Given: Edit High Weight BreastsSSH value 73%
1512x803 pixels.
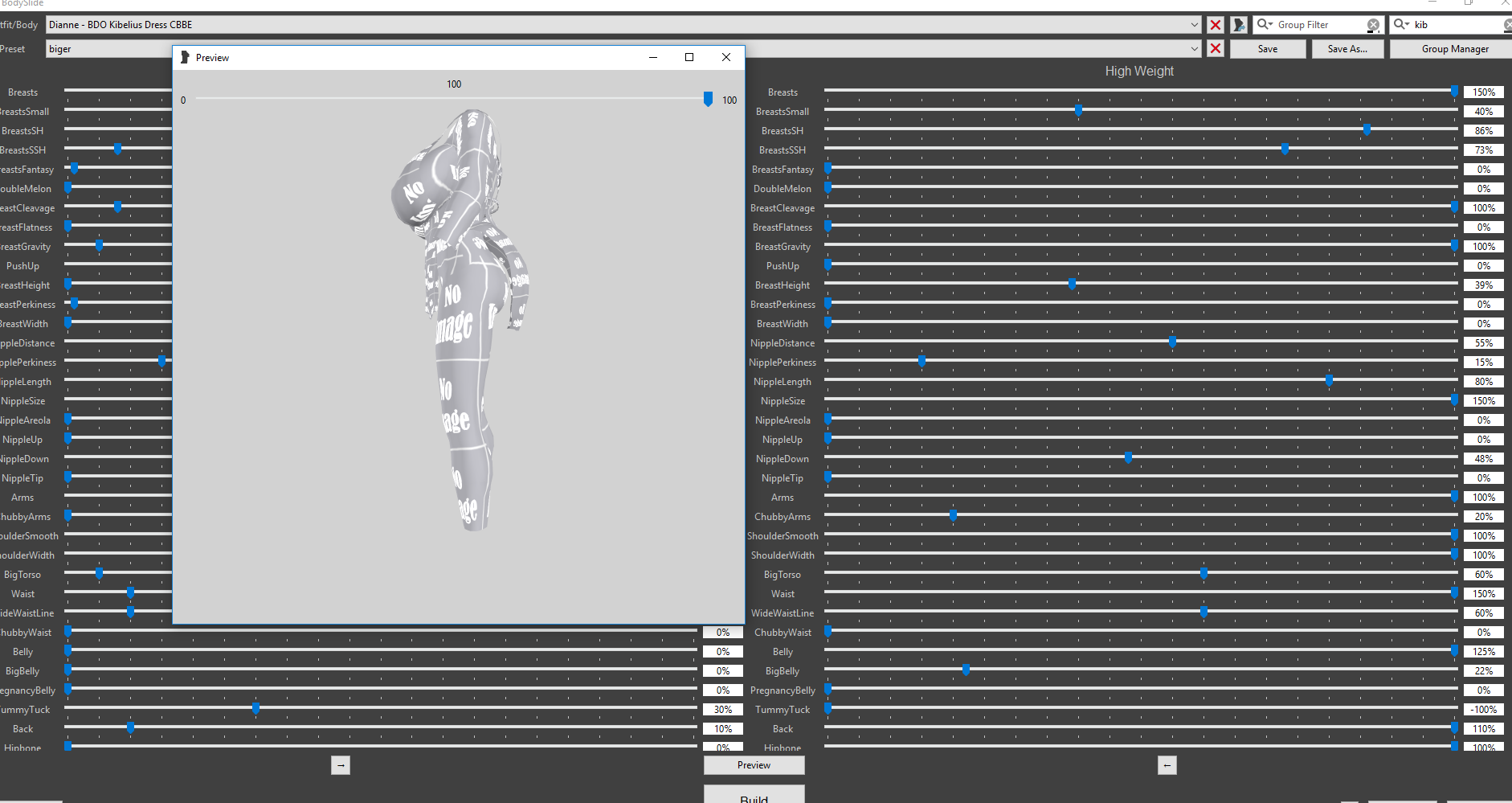Looking at the screenshot, I should 1484,150.
